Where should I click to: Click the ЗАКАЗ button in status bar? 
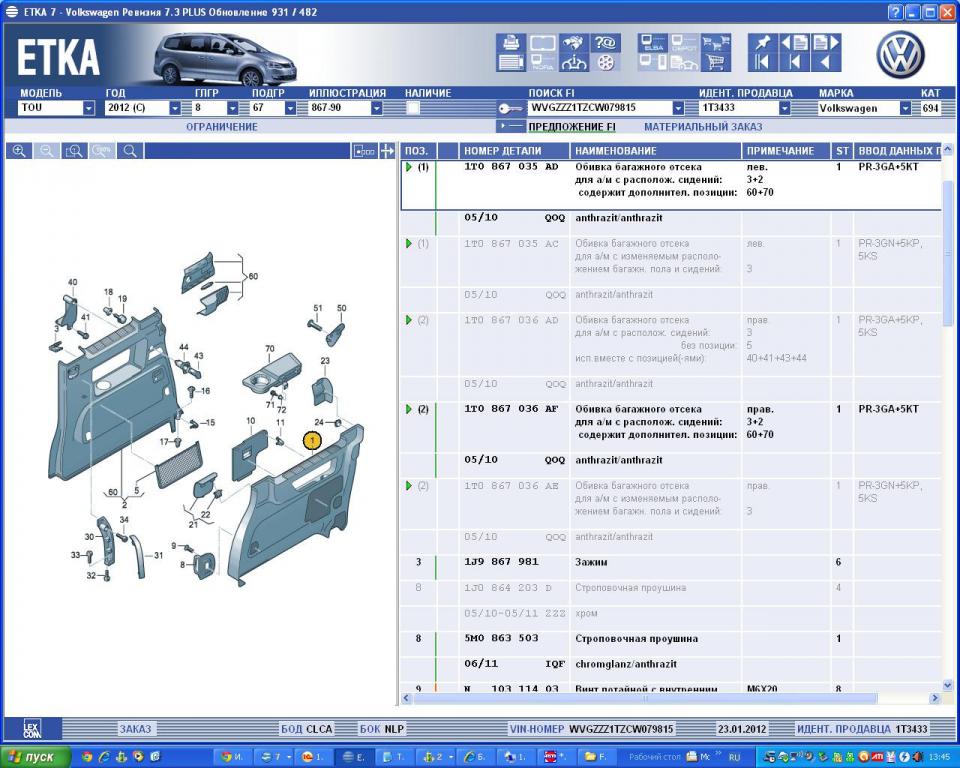coord(135,729)
